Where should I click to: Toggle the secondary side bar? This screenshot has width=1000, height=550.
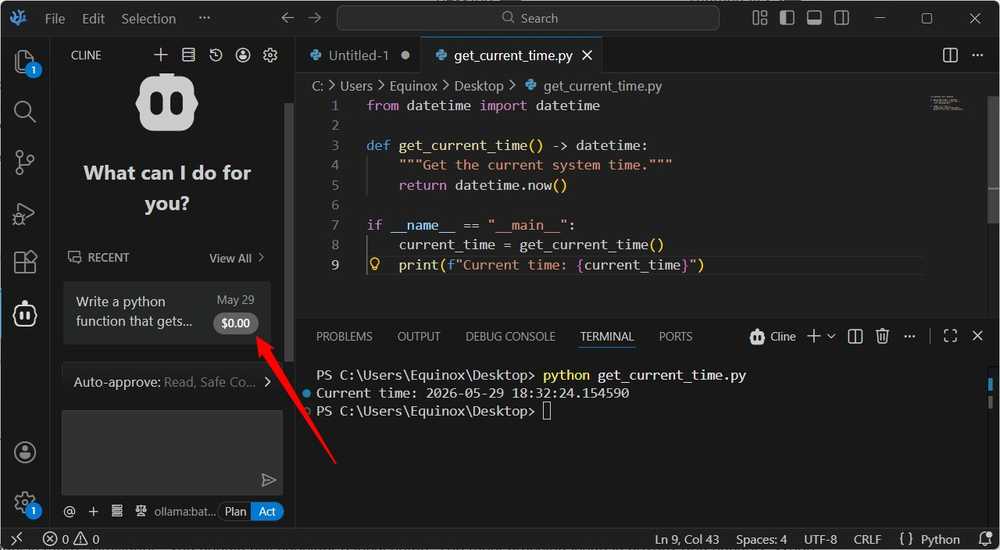842,18
